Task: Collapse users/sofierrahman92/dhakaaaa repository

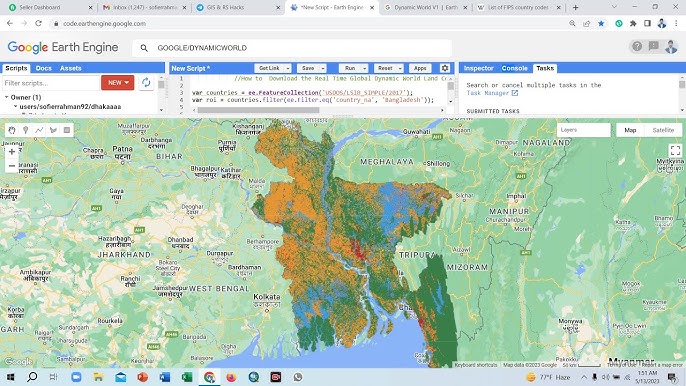Action: tap(15, 106)
